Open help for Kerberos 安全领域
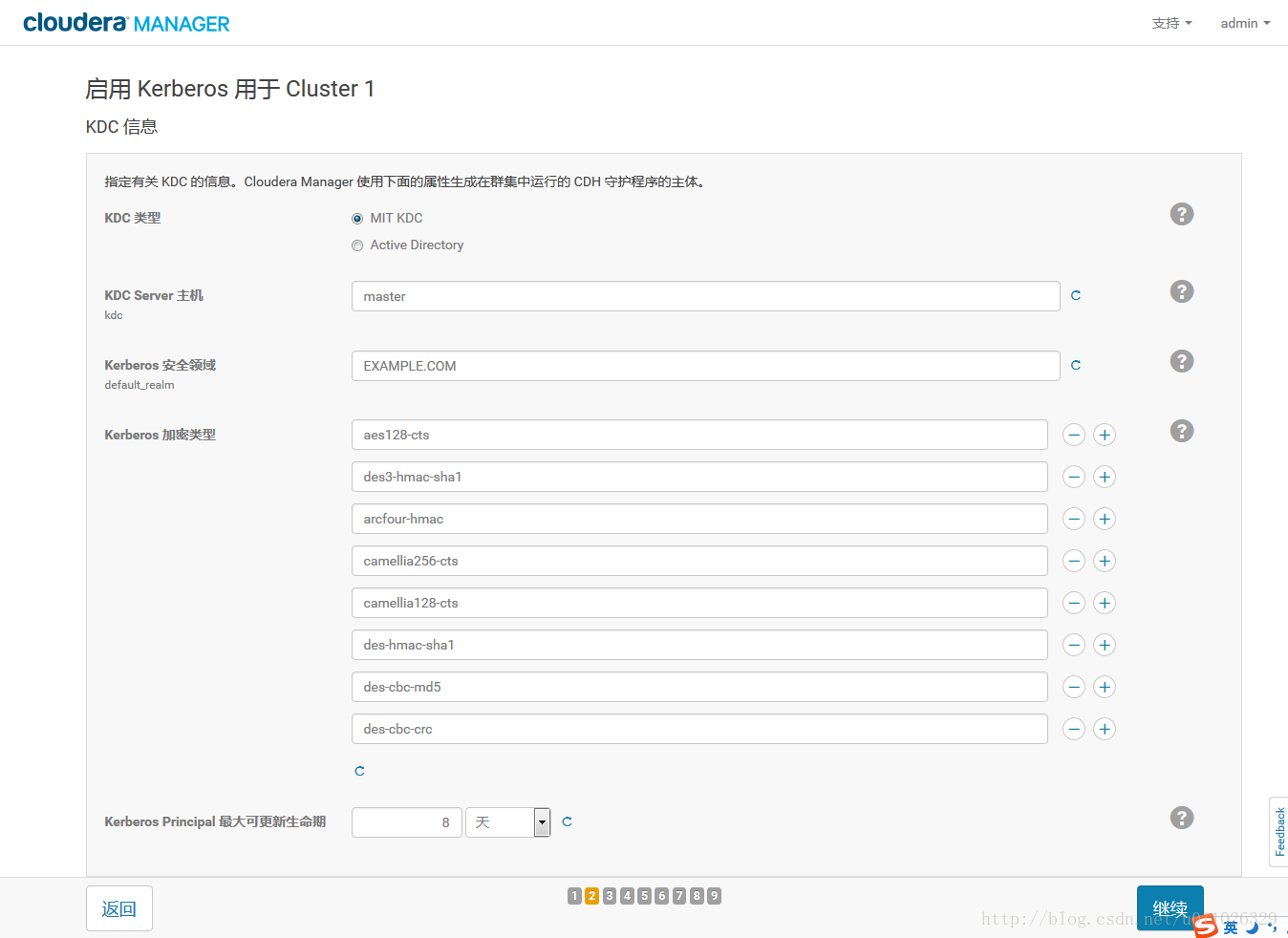Image resolution: width=1288 pixels, height=938 pixels. [1182, 361]
